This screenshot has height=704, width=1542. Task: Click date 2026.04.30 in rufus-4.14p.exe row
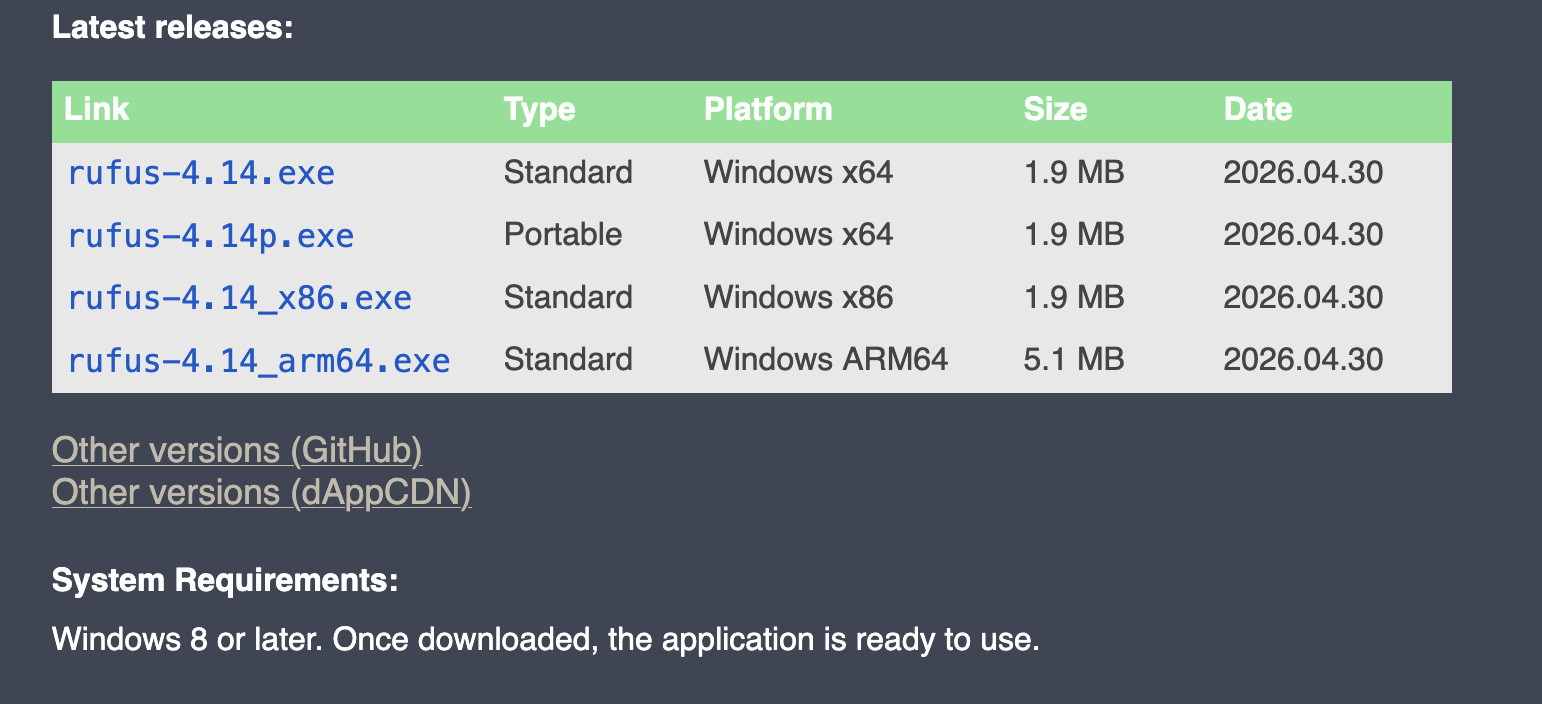coord(1304,235)
